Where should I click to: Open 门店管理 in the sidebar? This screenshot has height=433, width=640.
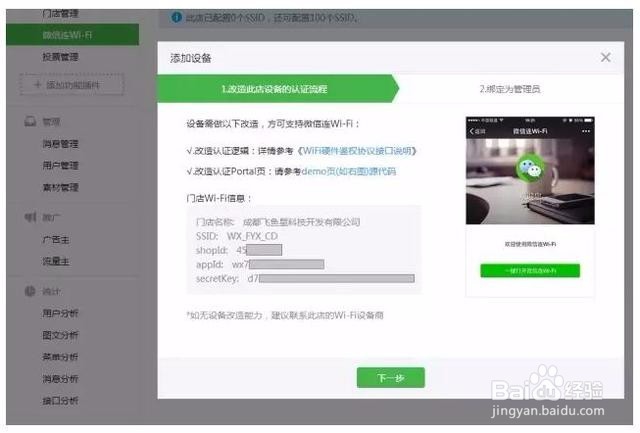(60, 13)
